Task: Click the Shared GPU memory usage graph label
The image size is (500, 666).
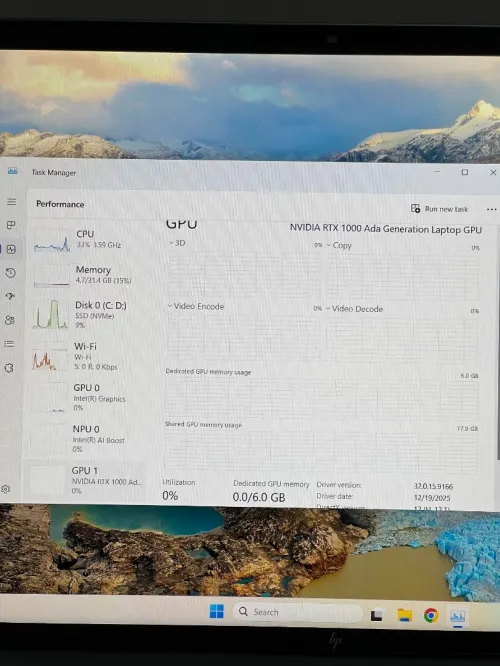Action: pyautogui.click(x=203, y=424)
